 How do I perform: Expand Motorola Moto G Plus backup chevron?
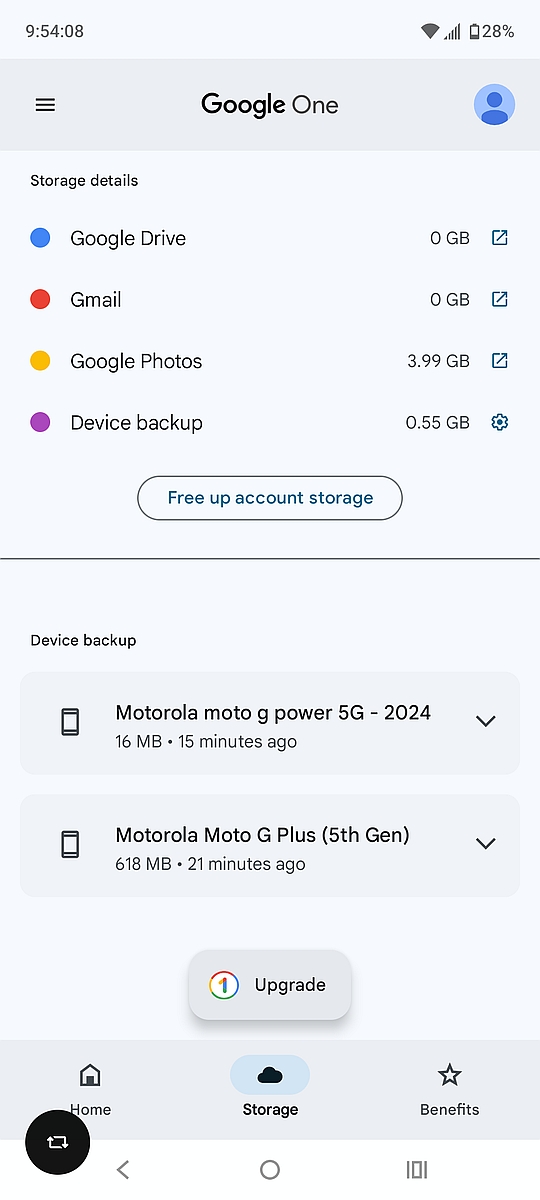tap(486, 843)
